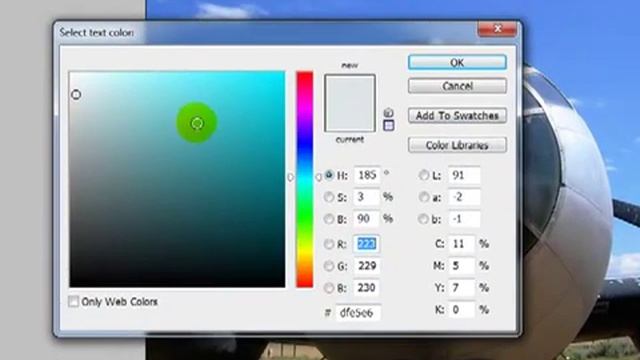The height and width of the screenshot is (360, 640).
Task: Cancel the text color dialog
Action: click(x=457, y=86)
